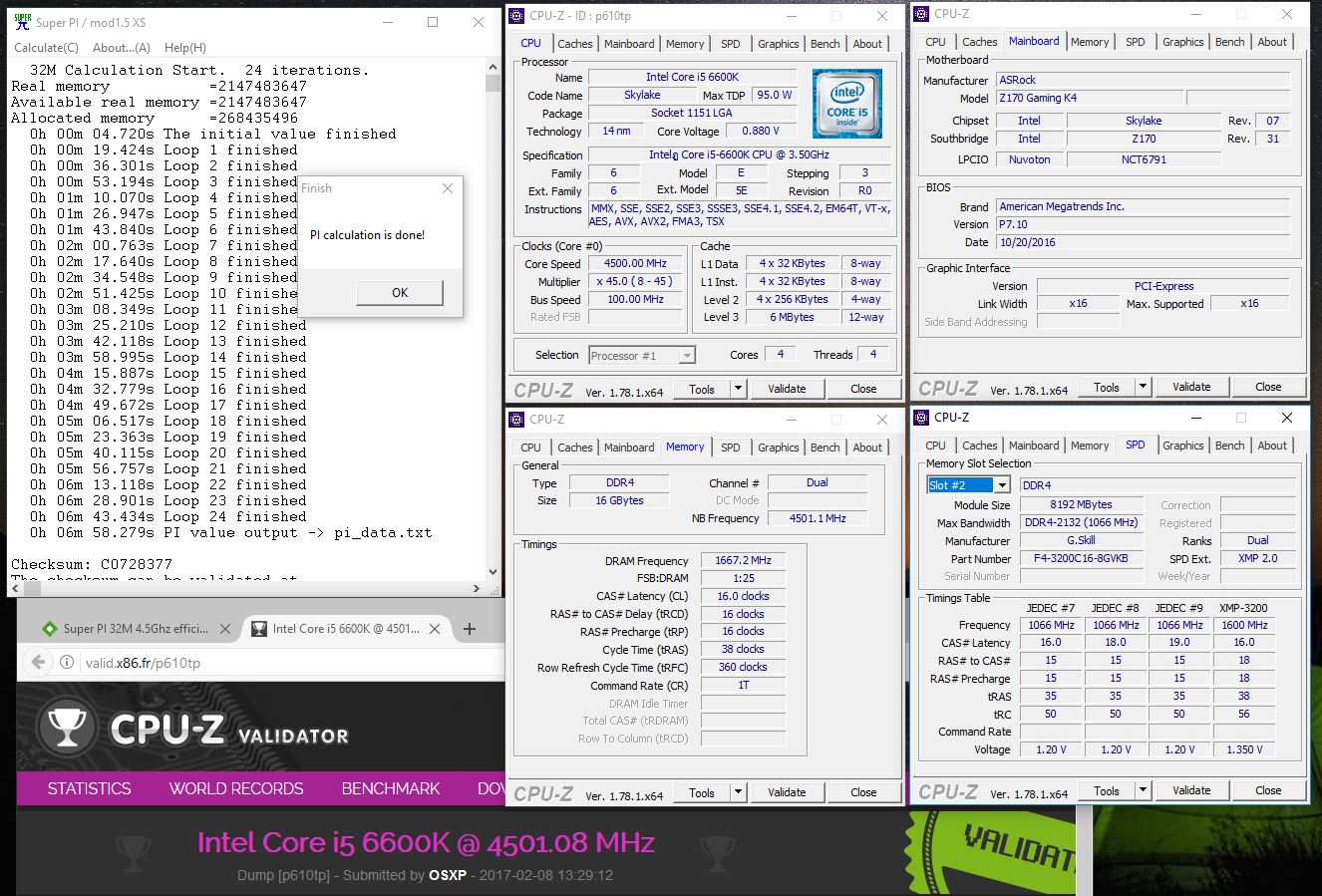Click the Intel Core i5 inside logo

[846, 104]
